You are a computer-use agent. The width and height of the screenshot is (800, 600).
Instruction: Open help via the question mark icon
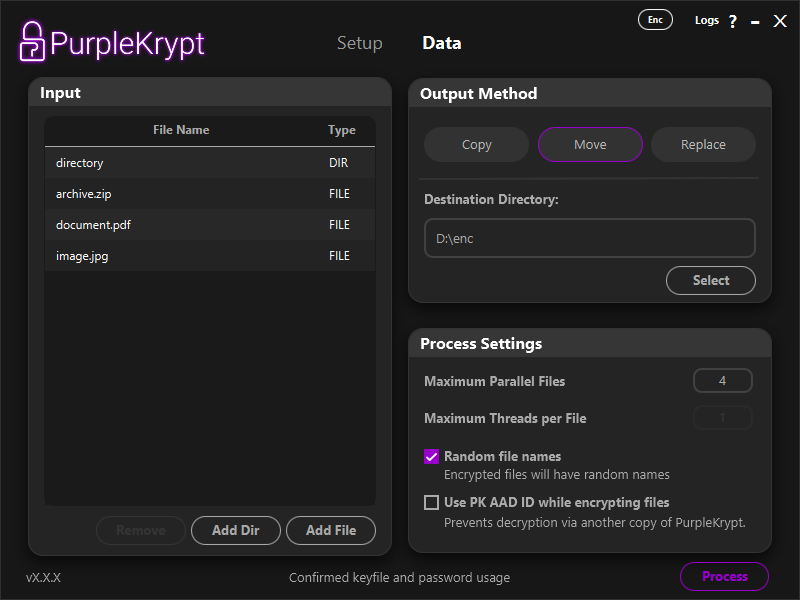733,21
